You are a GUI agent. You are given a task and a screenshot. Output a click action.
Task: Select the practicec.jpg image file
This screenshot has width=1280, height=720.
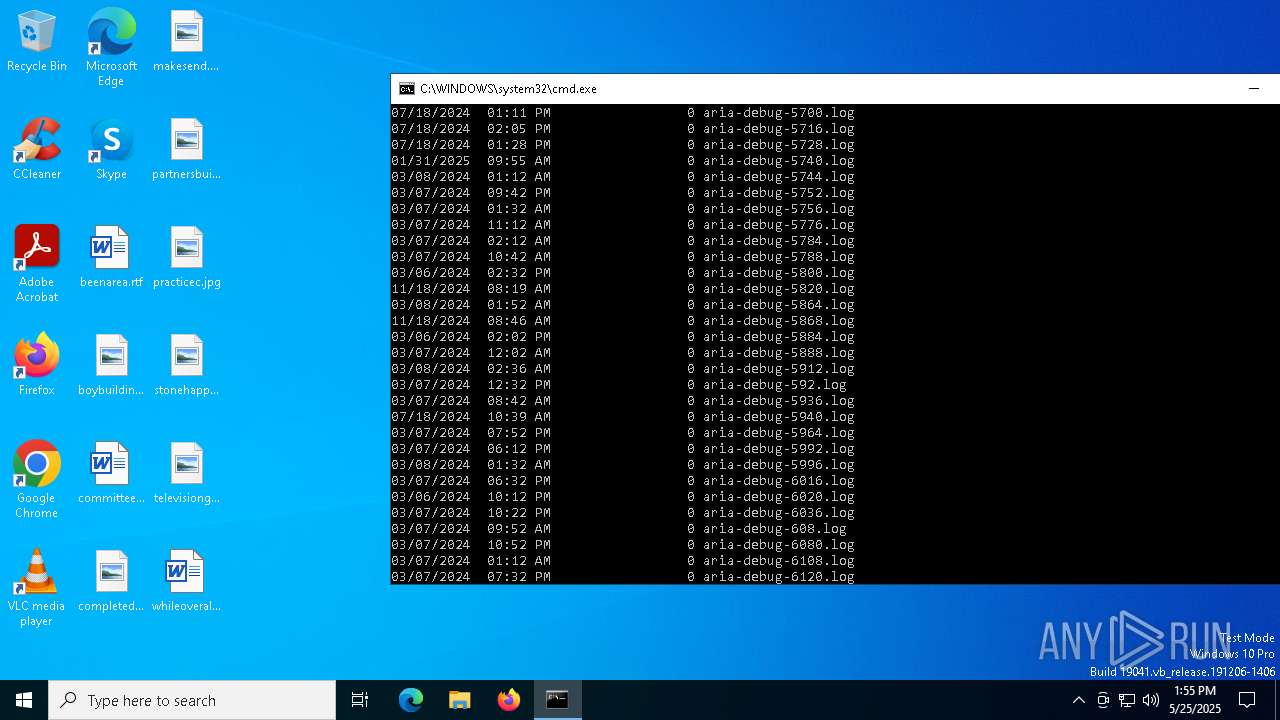(186, 258)
